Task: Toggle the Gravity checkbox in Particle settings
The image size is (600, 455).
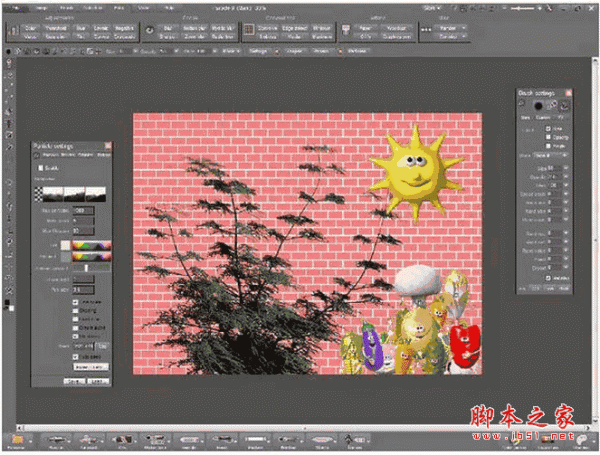Action: click(x=40, y=168)
